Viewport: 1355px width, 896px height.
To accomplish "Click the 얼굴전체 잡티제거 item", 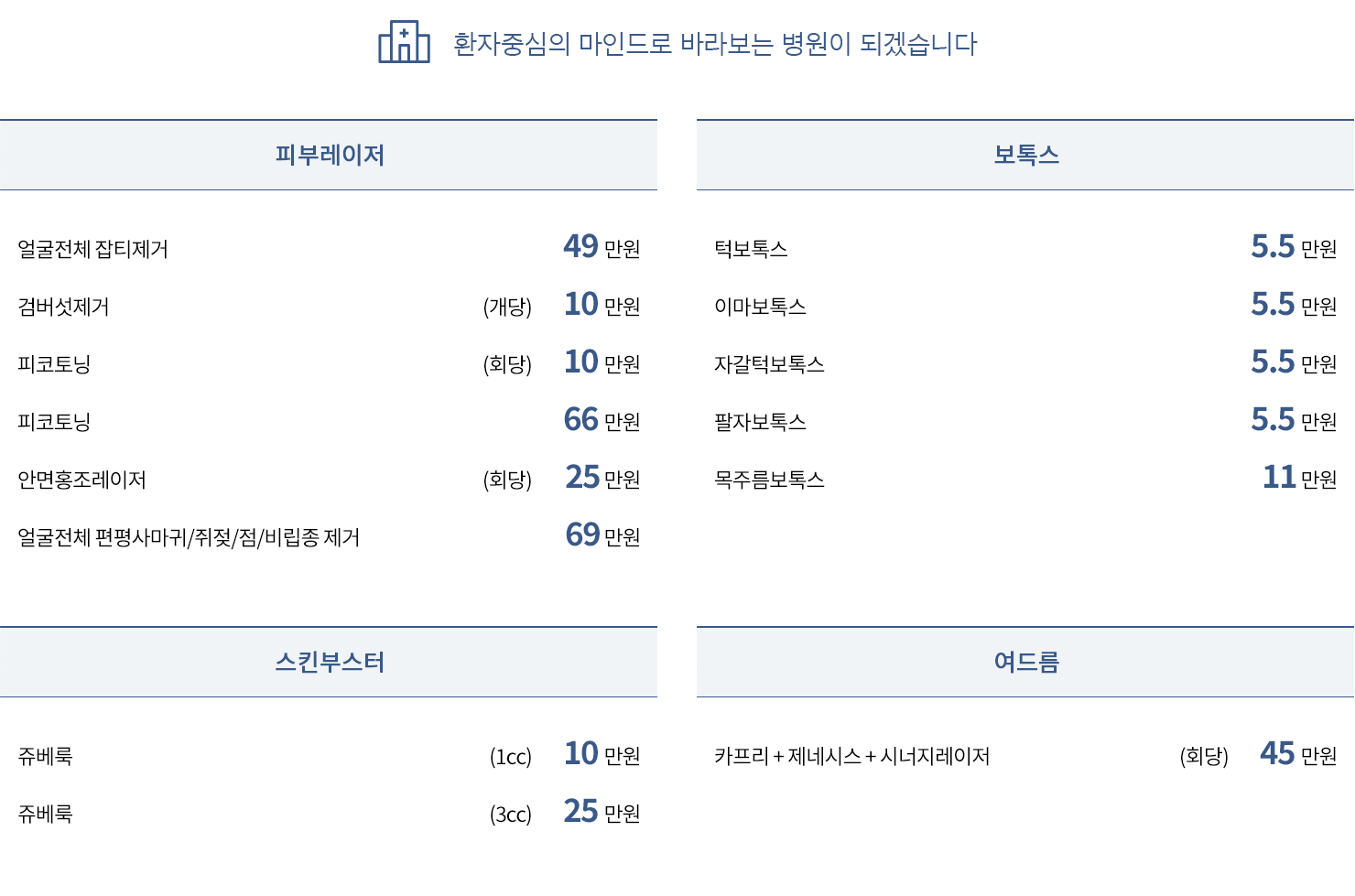I will tap(92, 249).
